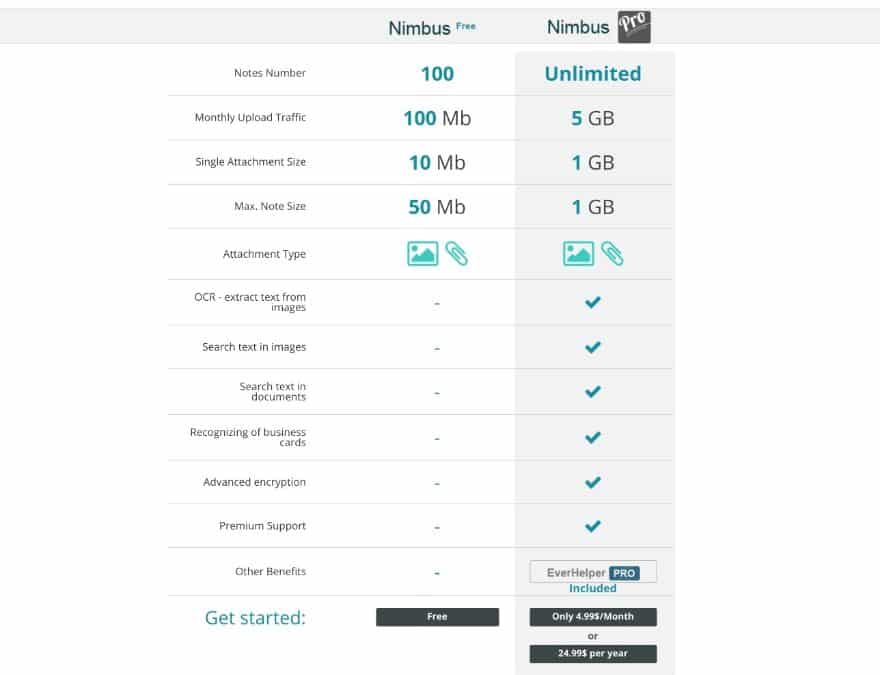Select the Free get started button
The image size is (880, 675).
pos(437,617)
